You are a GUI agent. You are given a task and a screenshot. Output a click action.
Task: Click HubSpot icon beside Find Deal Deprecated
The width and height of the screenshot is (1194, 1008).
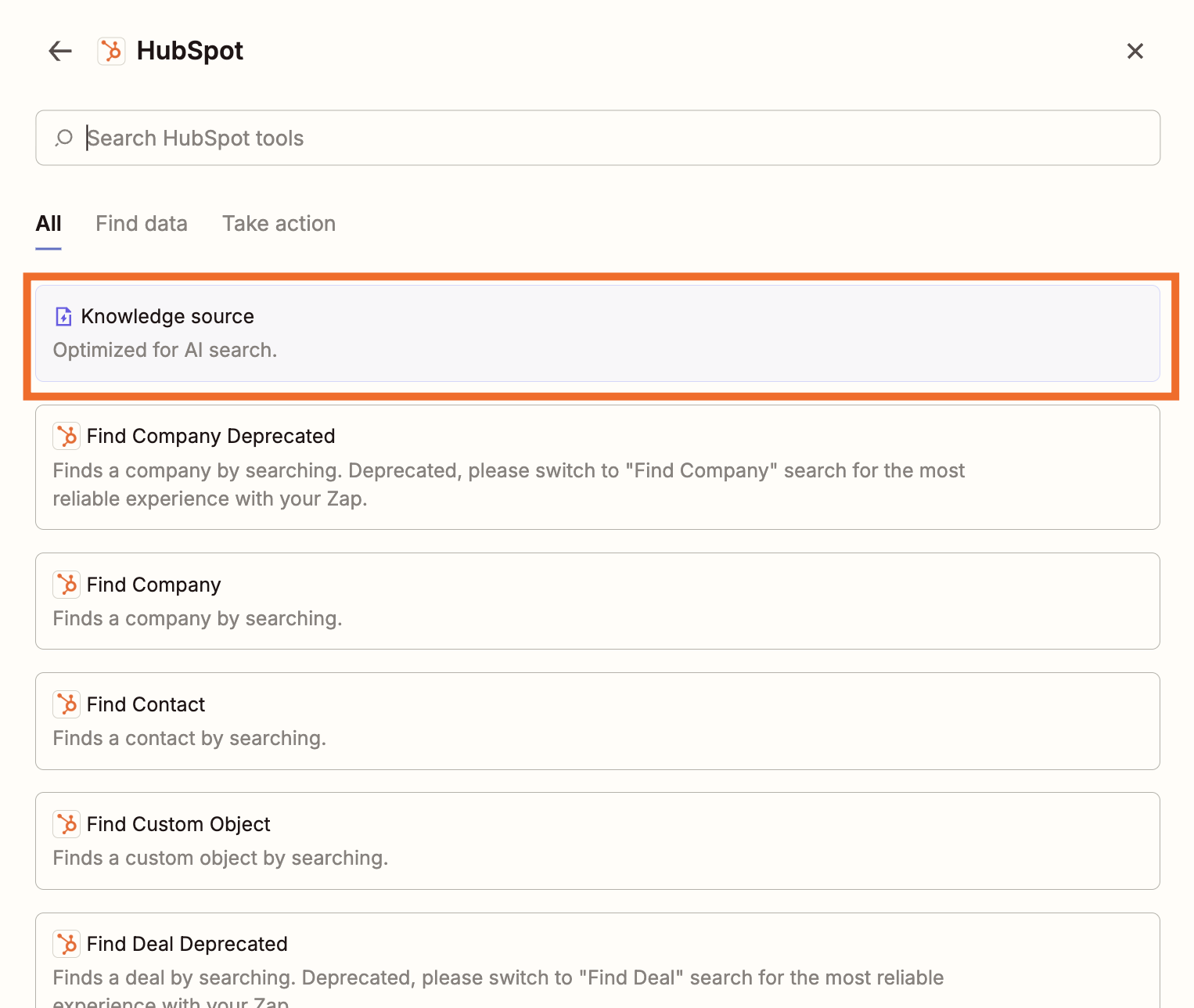(x=67, y=944)
